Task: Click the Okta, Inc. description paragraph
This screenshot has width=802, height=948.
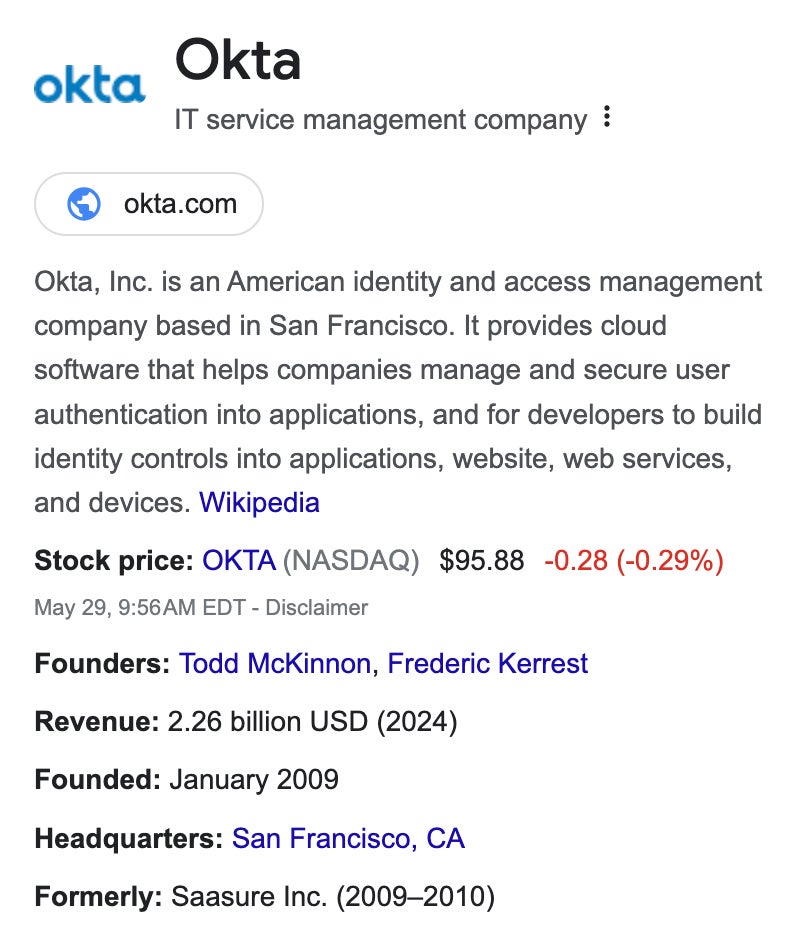Action: coord(397,392)
